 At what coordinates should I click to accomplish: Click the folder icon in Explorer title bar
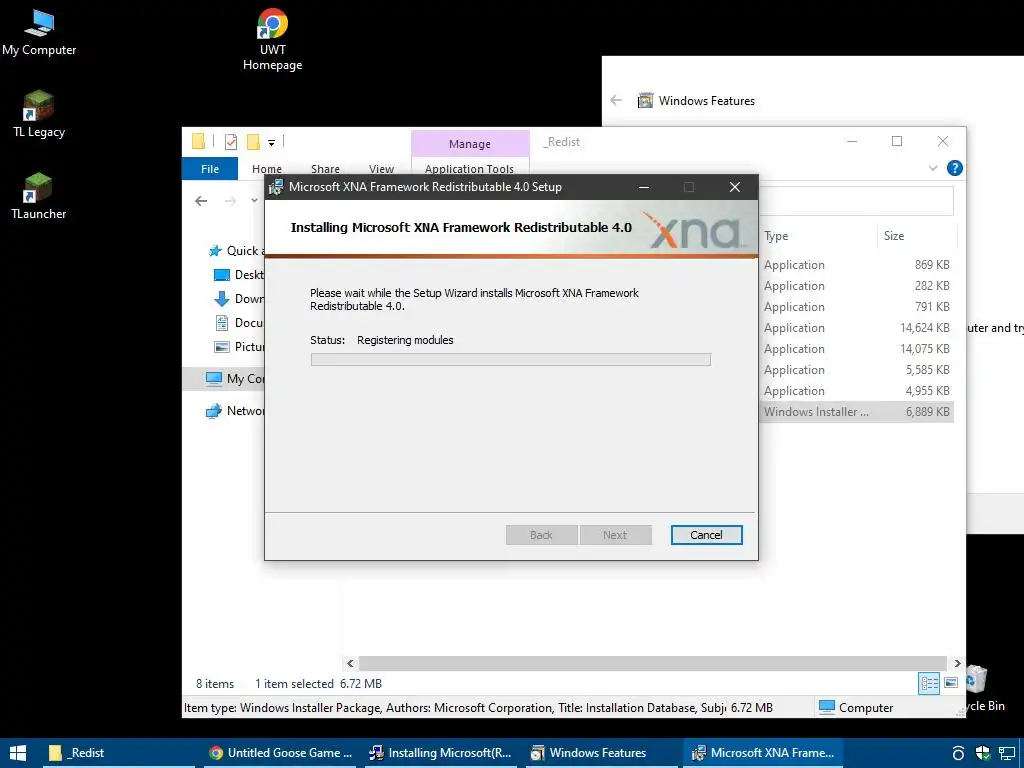199,142
